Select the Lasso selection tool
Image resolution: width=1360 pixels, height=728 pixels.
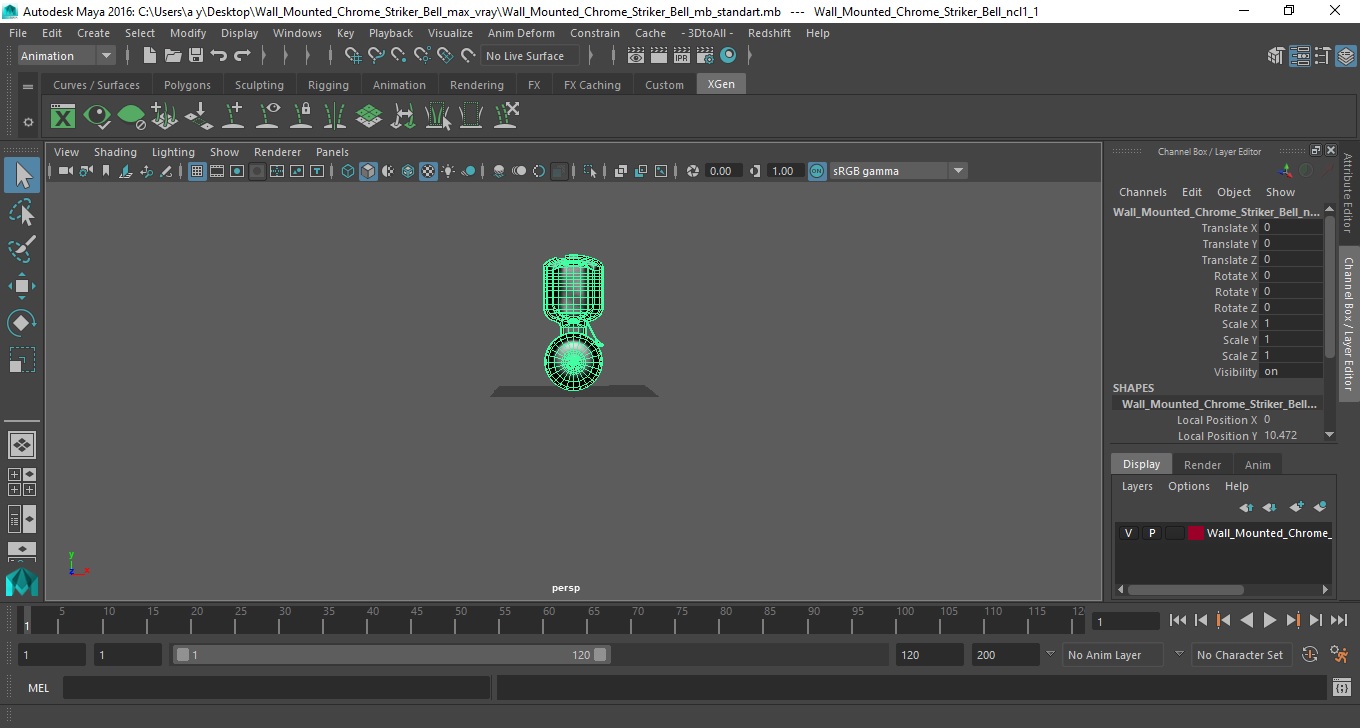pyautogui.click(x=21, y=212)
